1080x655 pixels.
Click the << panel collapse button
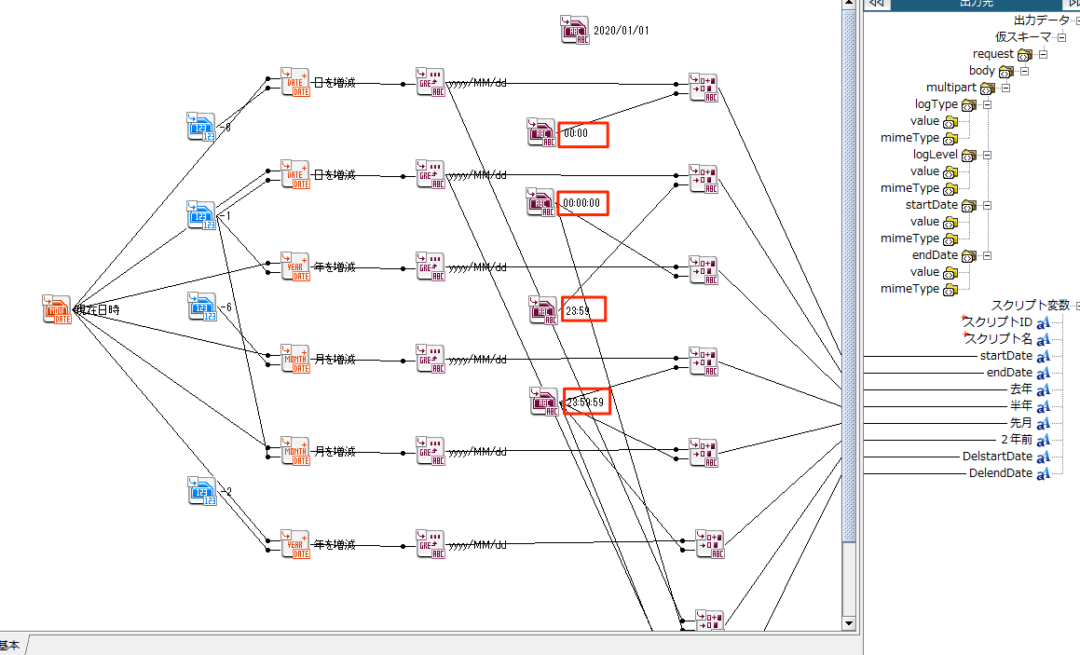point(875,5)
